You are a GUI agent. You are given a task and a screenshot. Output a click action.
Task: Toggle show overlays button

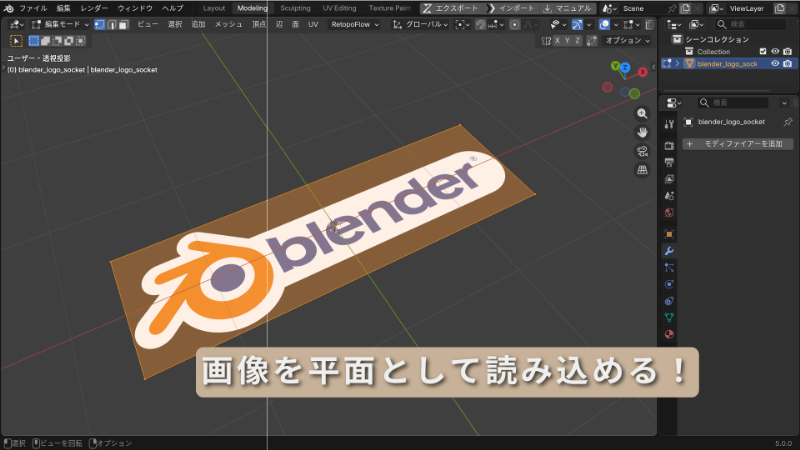pos(604,24)
